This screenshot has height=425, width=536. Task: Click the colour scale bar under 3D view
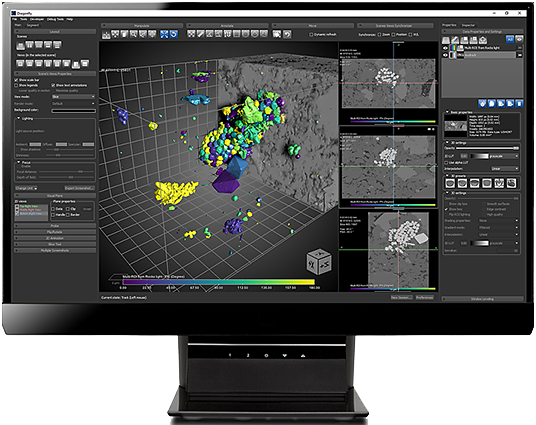coord(218,282)
